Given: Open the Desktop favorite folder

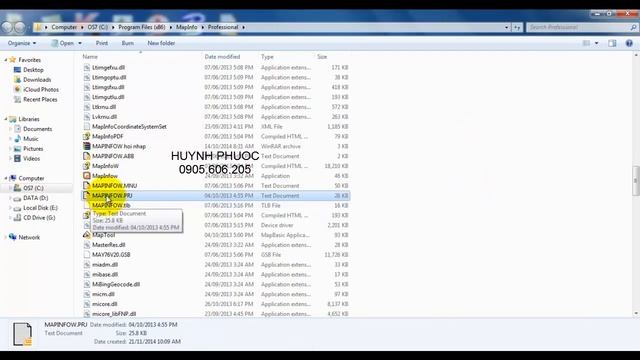Looking at the screenshot, I should (33, 70).
